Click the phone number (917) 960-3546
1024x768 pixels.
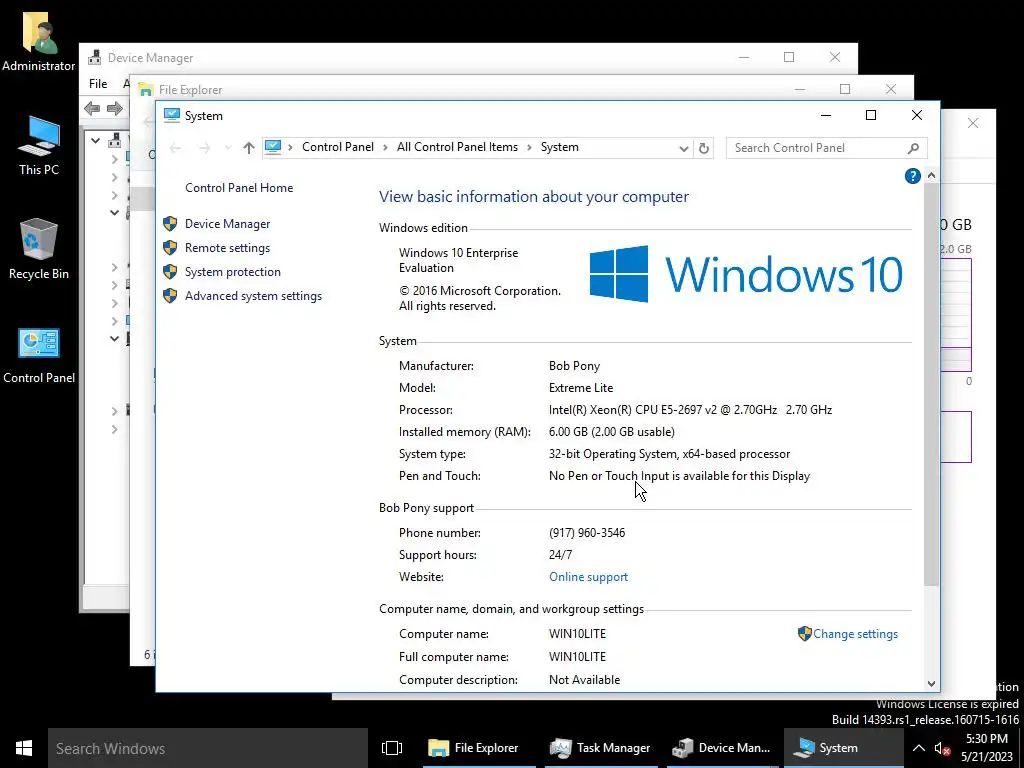587,533
